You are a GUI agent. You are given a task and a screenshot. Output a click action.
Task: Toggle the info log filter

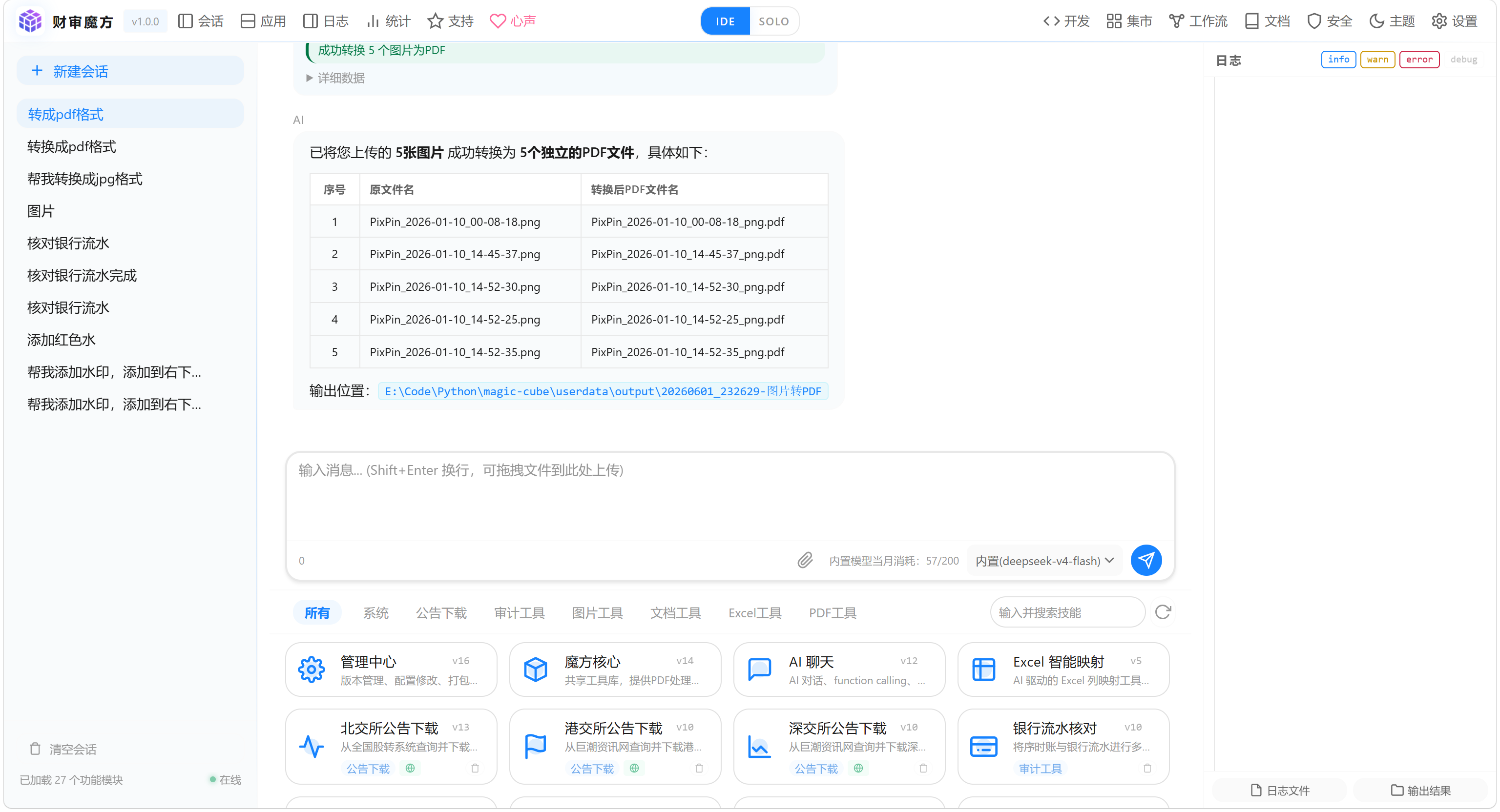tap(1338, 60)
